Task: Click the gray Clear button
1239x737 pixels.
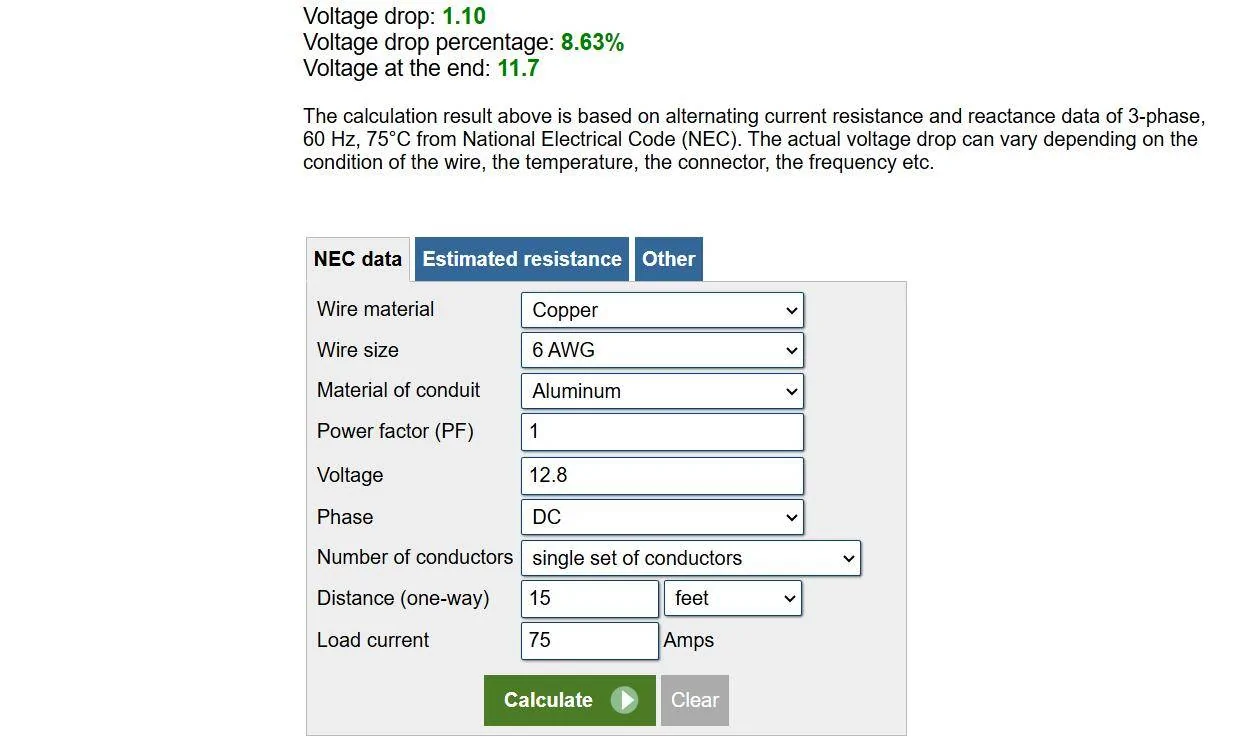Action: click(694, 700)
